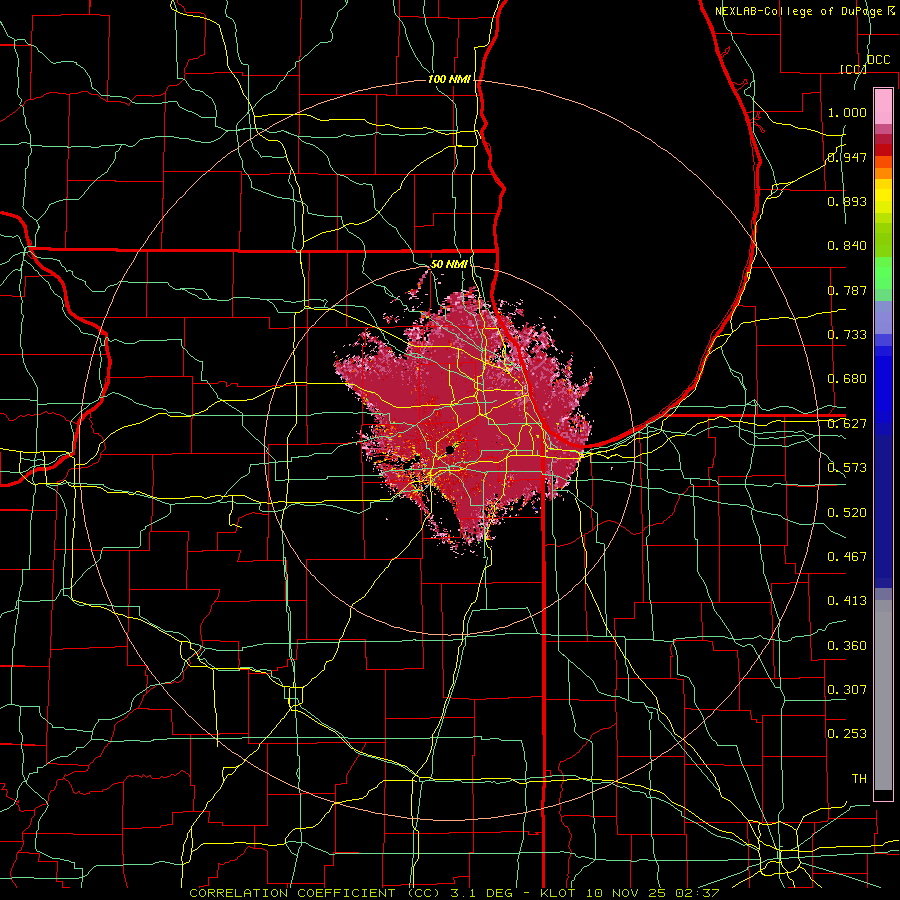Select the 0.467 legend value
The width and height of the screenshot is (900, 900).
[x=847, y=557]
